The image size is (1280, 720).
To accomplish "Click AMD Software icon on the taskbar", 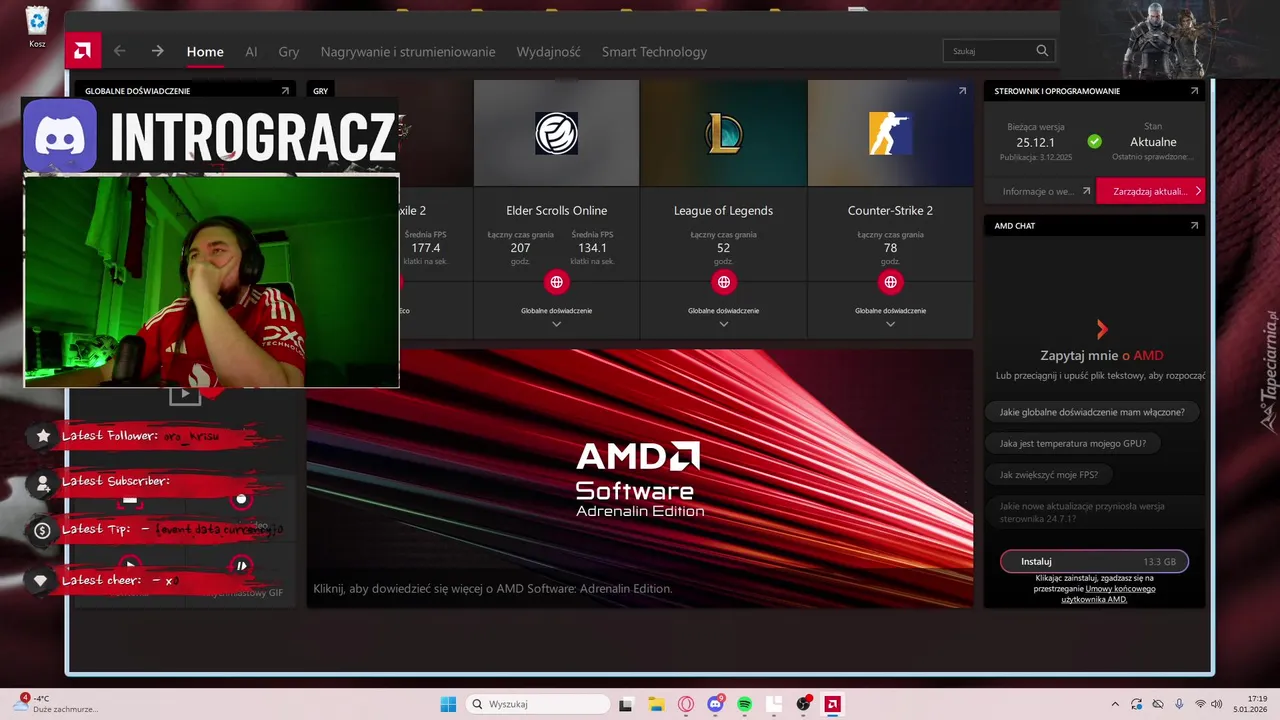I will (x=831, y=704).
